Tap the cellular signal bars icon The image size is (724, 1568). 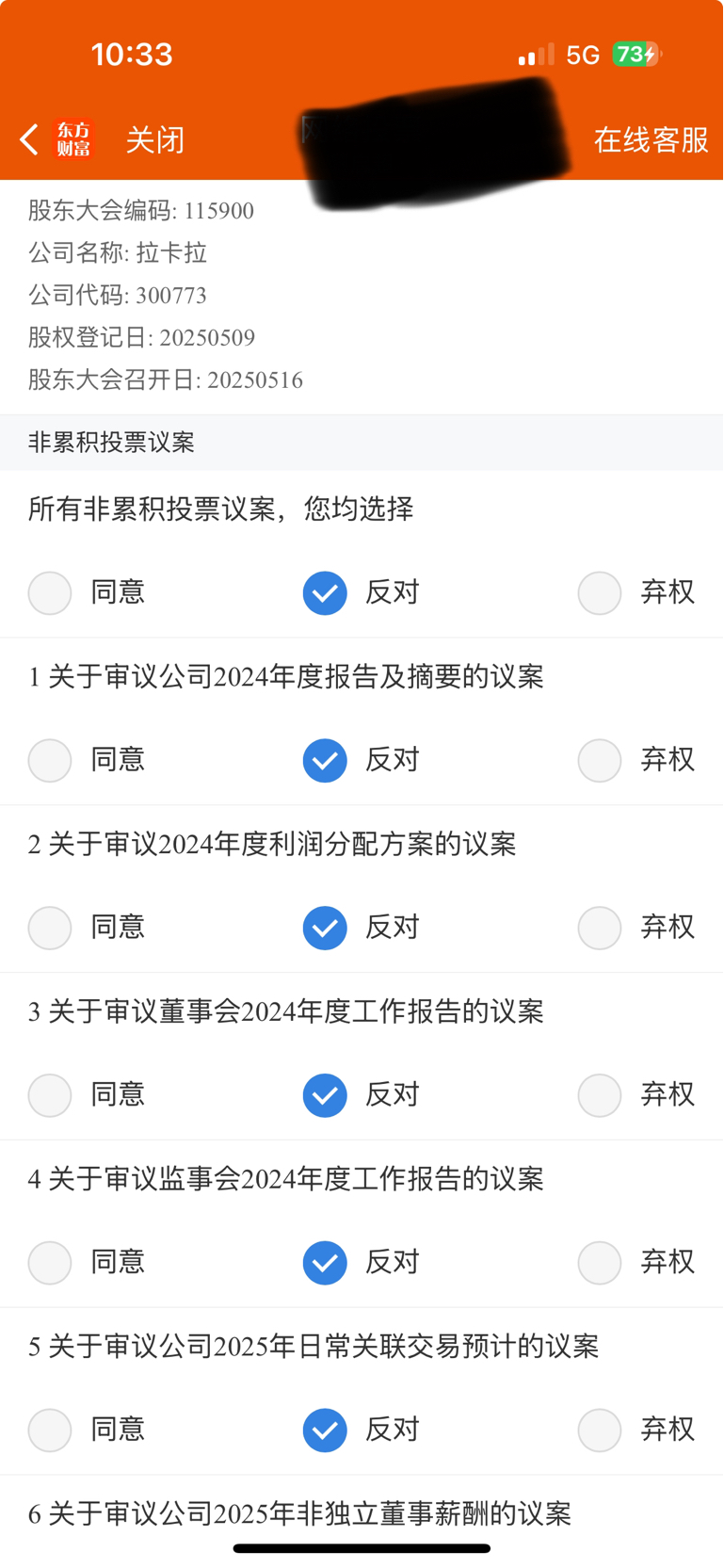(536, 55)
